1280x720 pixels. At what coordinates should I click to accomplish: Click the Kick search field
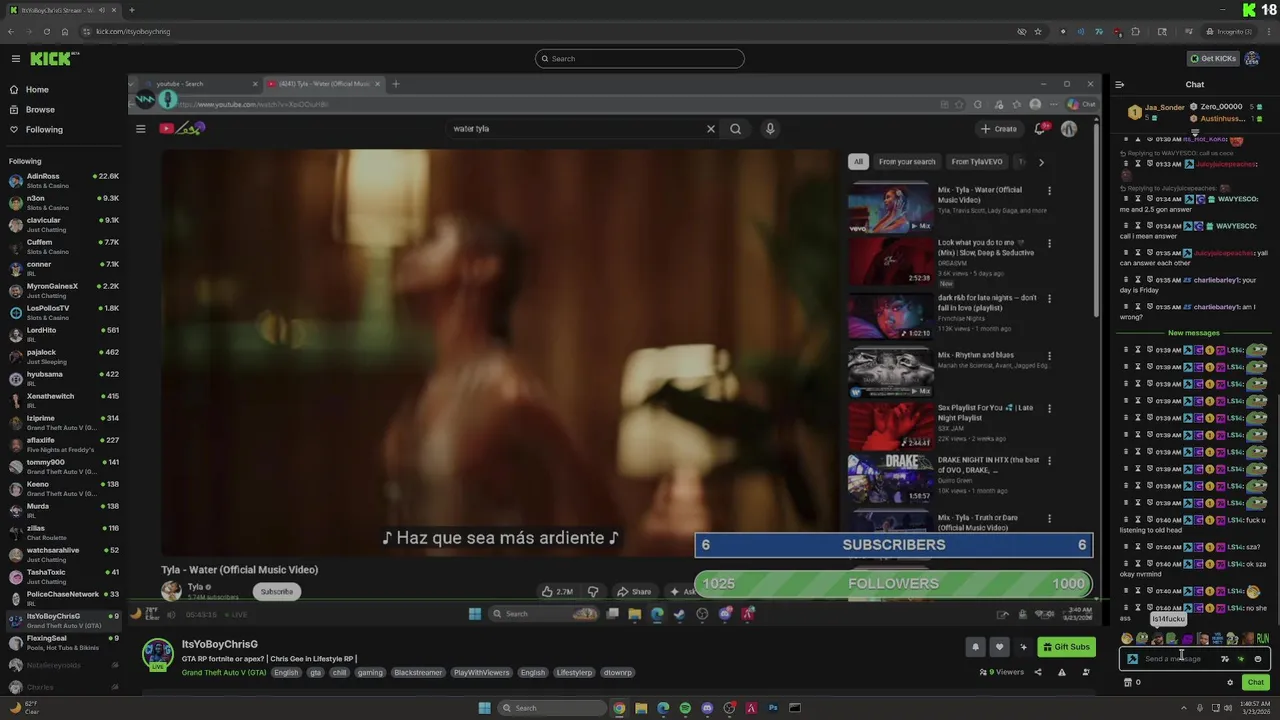[640, 58]
